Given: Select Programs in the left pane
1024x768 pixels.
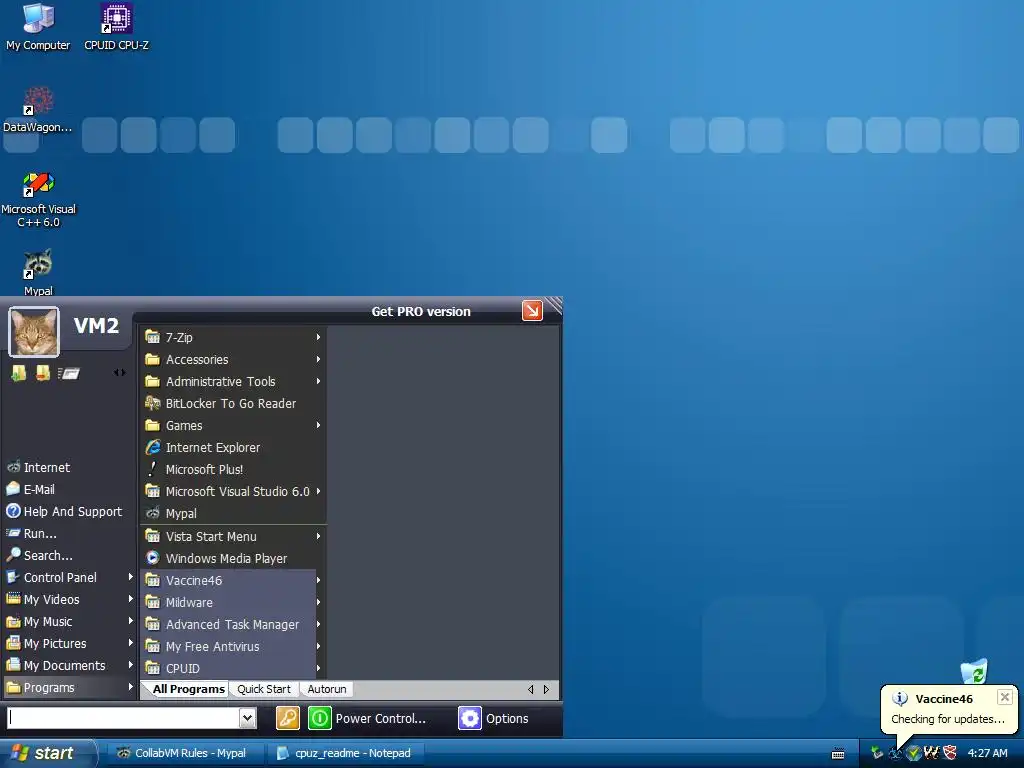Looking at the screenshot, I should click(69, 688).
